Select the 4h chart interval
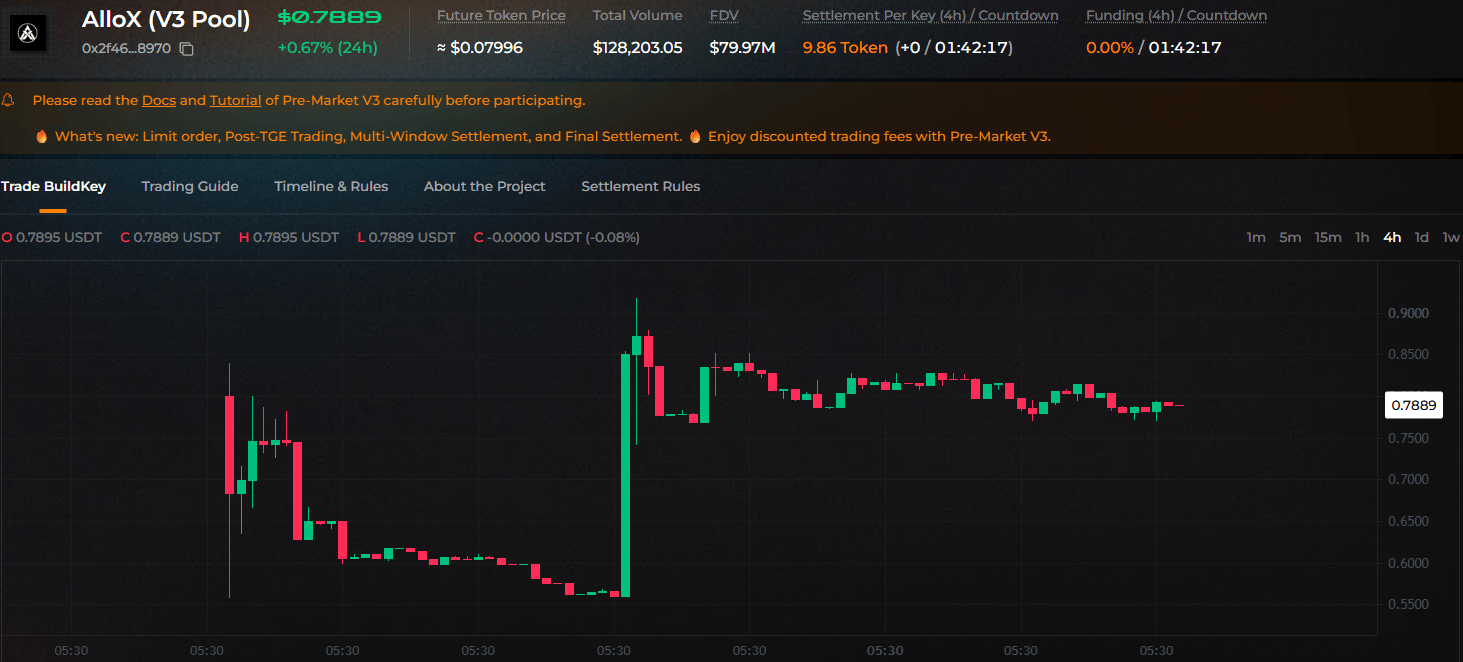Screen dimensions: 1463x662 tap(1392, 237)
